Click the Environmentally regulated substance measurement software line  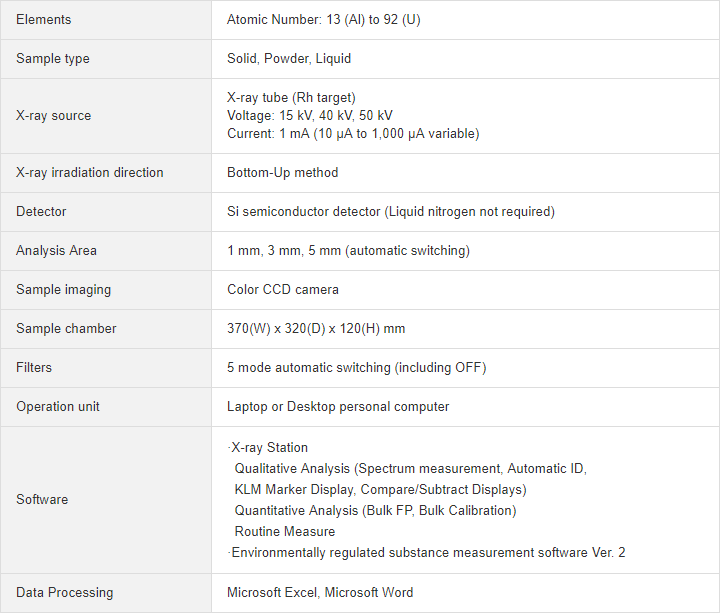click(427, 552)
